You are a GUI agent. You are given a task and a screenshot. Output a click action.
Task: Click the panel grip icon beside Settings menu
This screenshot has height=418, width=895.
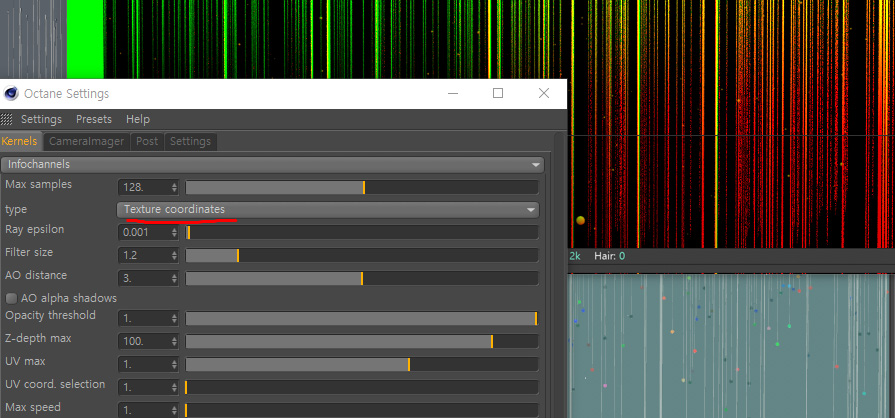coord(6,119)
